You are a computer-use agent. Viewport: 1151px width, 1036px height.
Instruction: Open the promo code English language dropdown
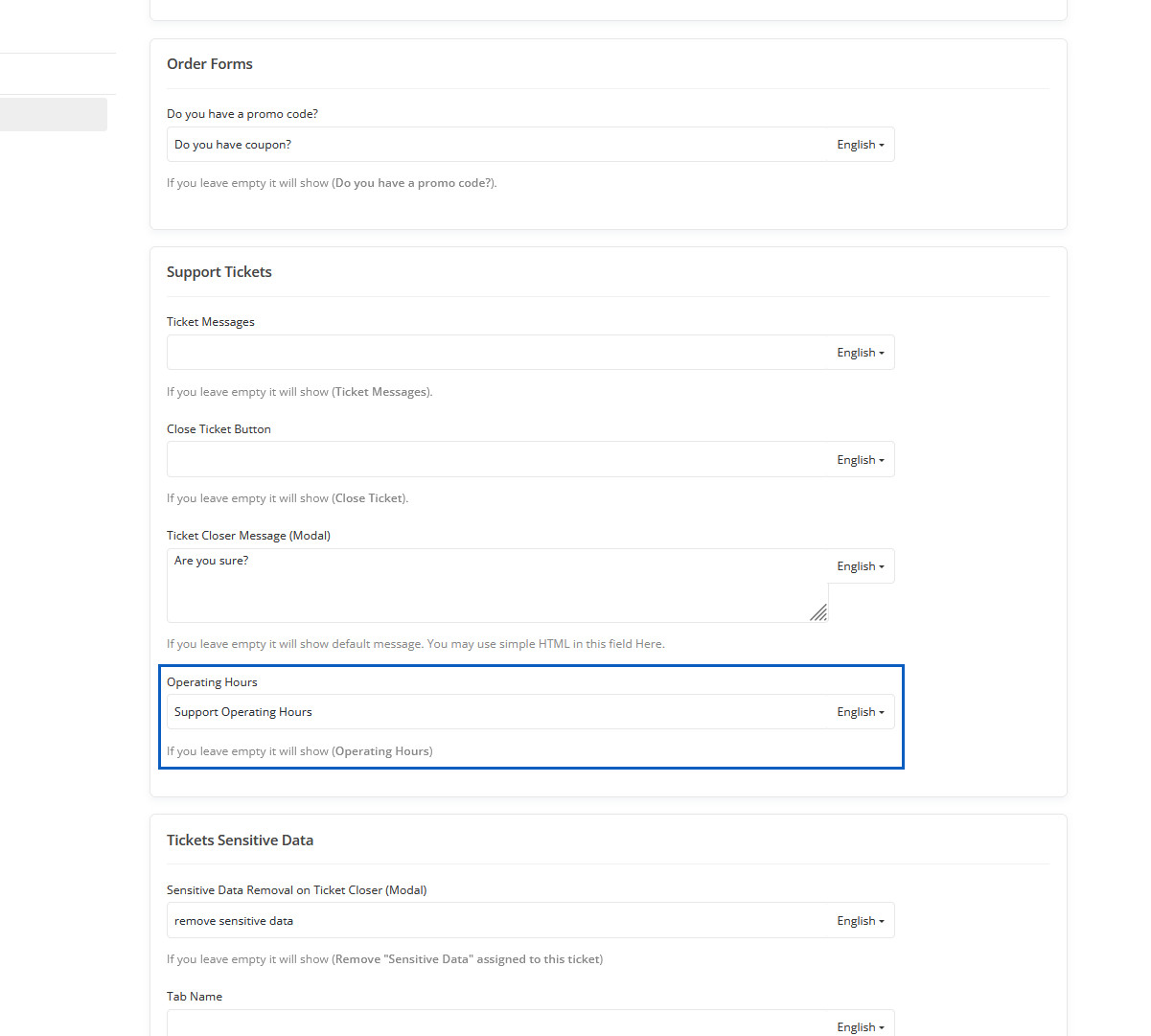[860, 145]
